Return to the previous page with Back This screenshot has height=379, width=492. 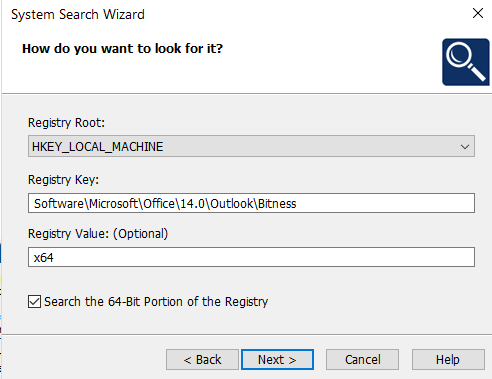pyautogui.click(x=202, y=359)
